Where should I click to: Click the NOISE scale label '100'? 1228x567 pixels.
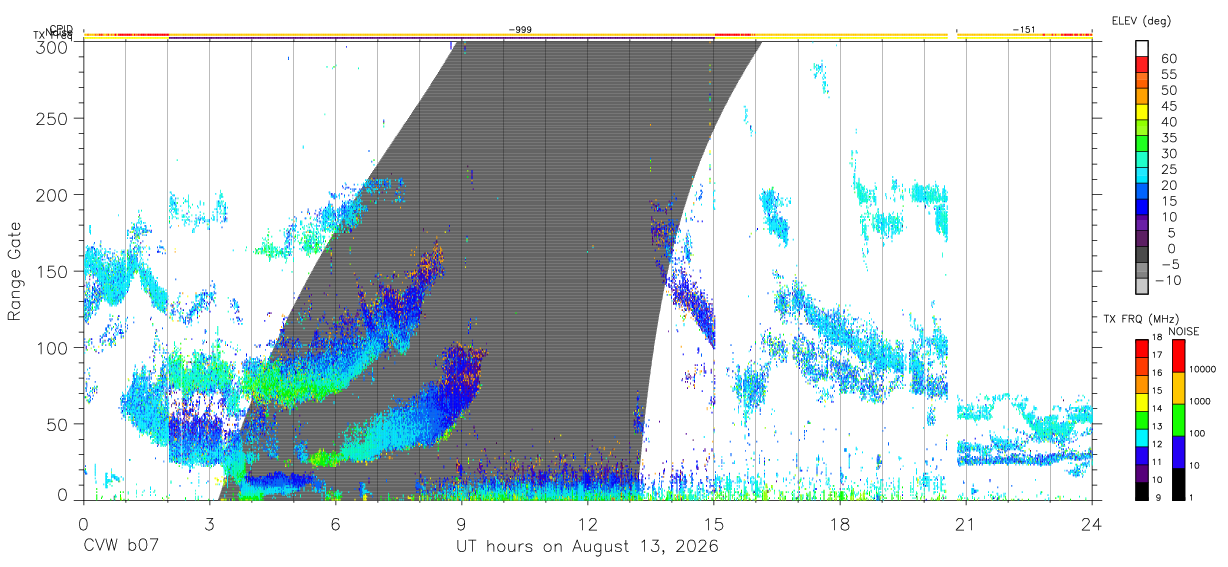(1195, 433)
